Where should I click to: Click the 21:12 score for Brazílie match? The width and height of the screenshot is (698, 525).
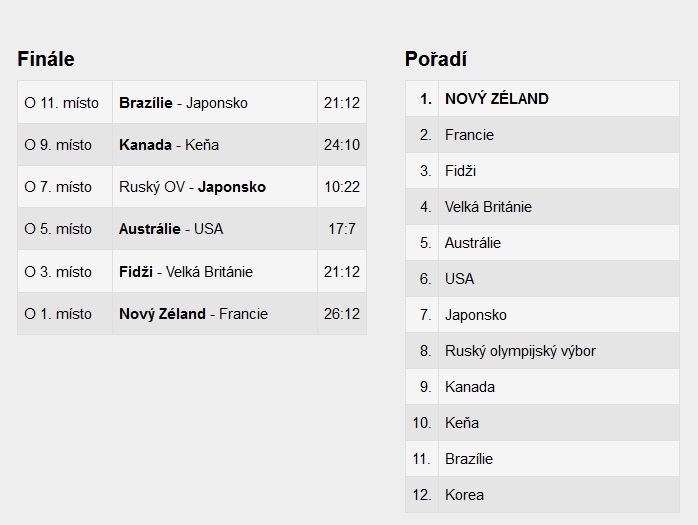342,103
